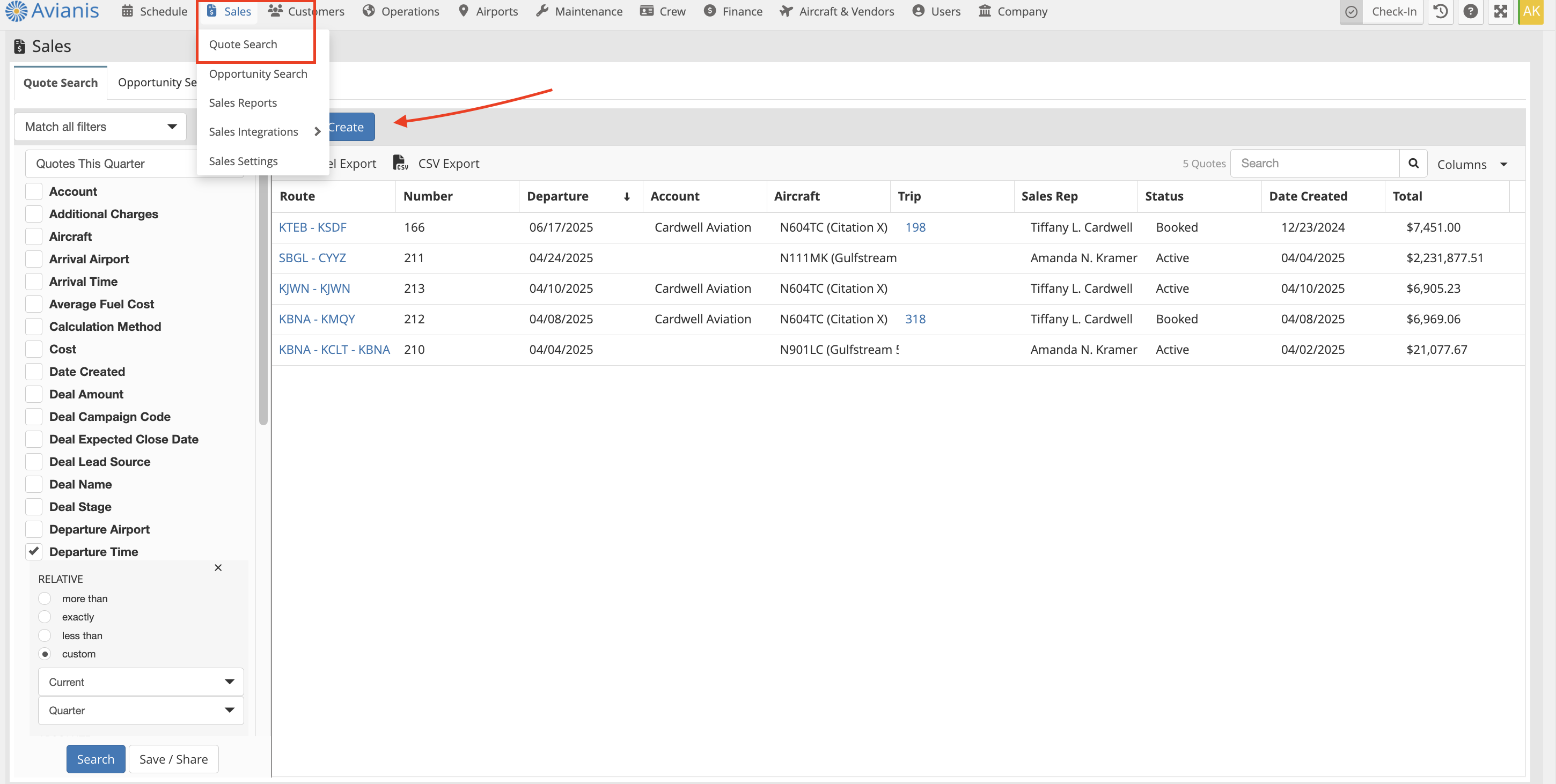Open the KBNA - KMQY route link
1556x784 pixels.
317,319
